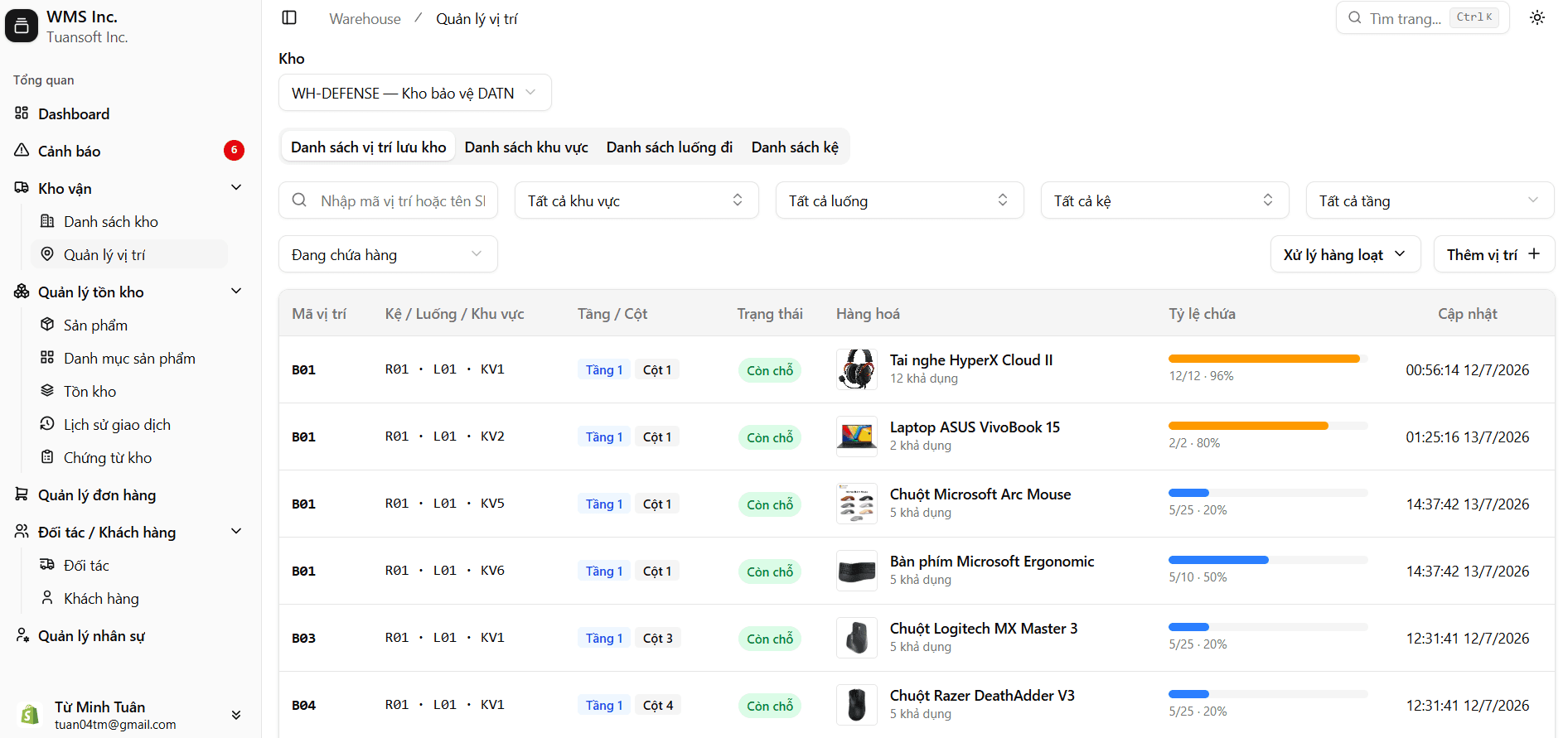
Task: Collapse the Đối tác / Khách hàng section
Action: [x=236, y=531]
